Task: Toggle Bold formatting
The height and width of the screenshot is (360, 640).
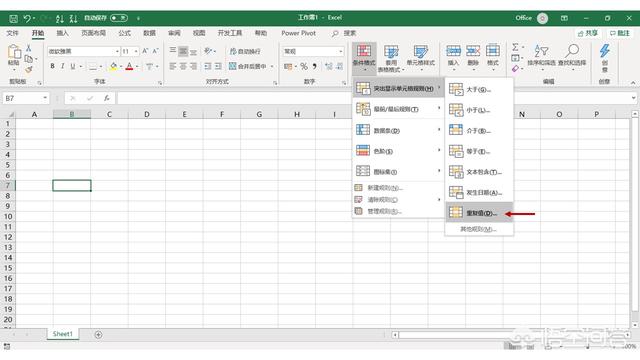Action: pos(52,66)
